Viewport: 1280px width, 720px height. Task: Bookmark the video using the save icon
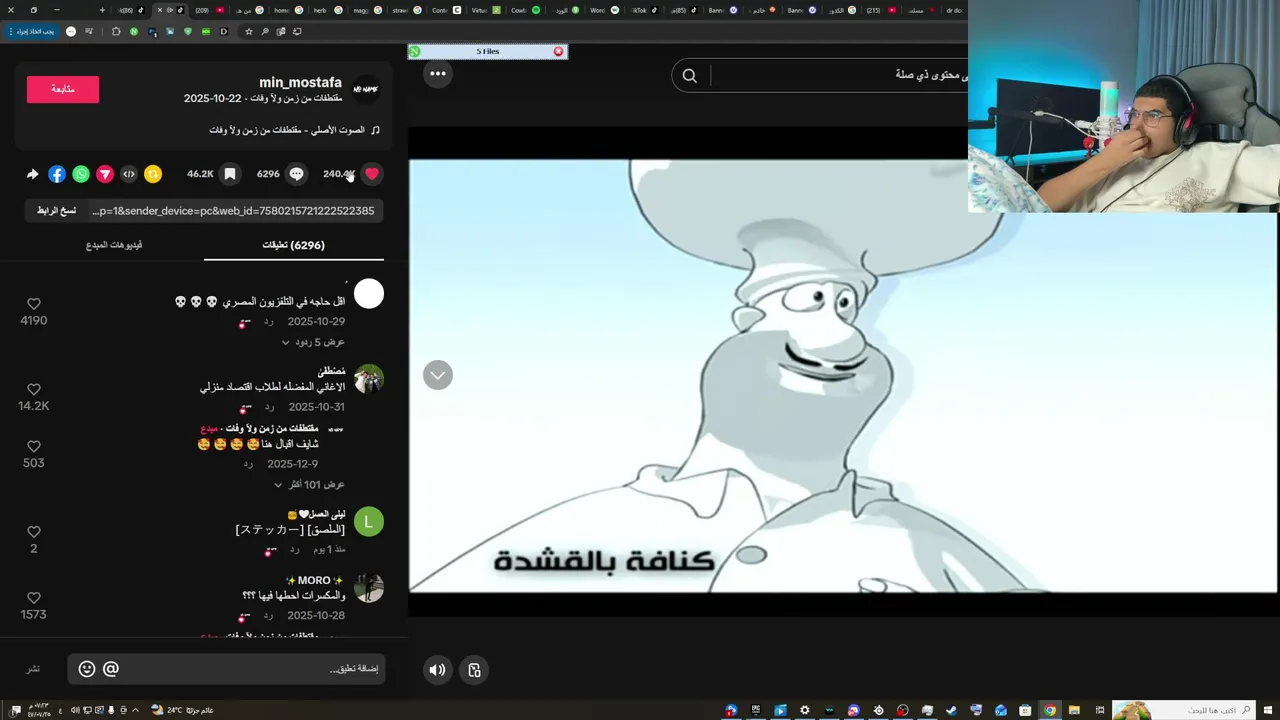click(229, 174)
